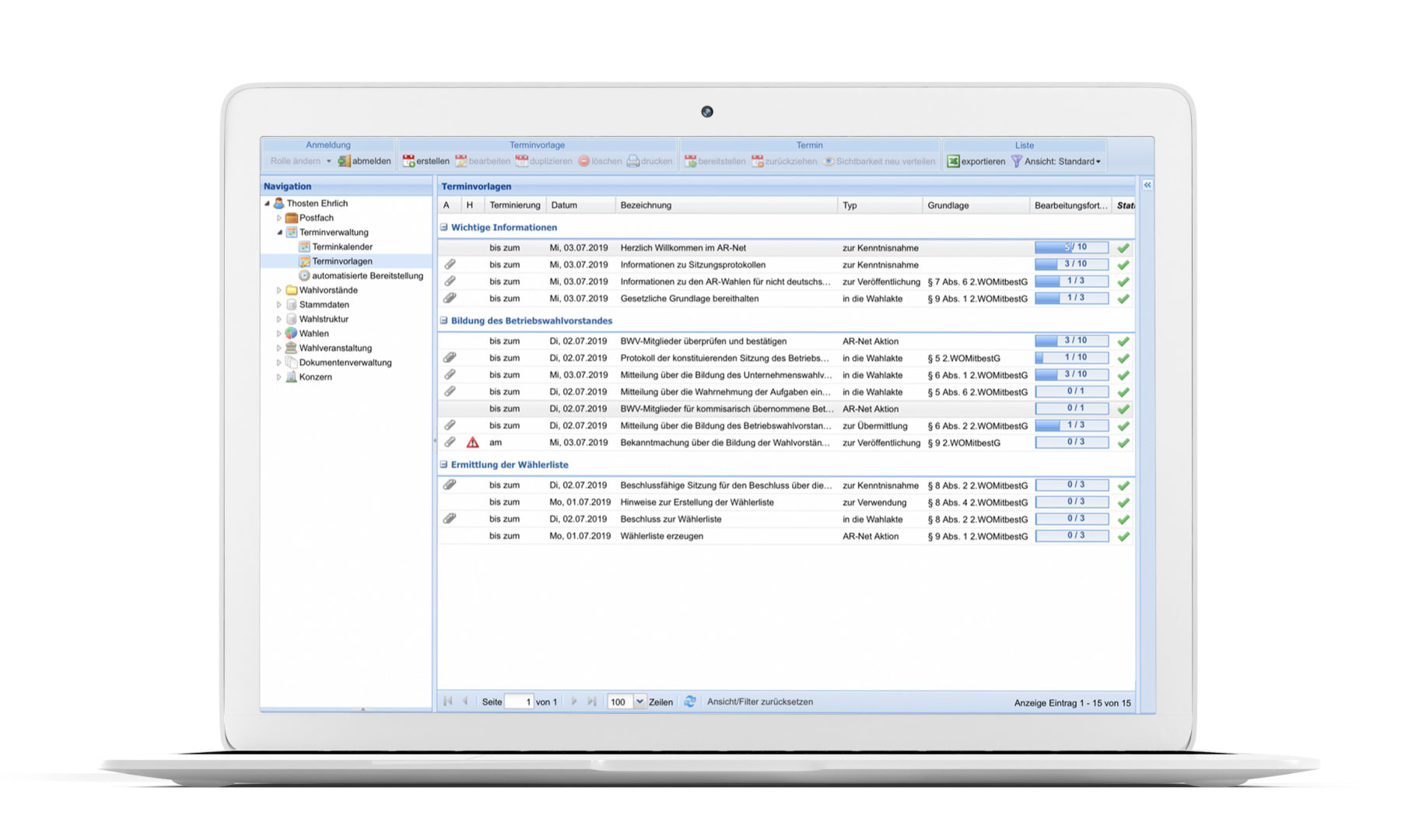Click Sichtbarkeit neu verteilen icon
Viewport: 1426px width, 840px height.
click(x=829, y=161)
